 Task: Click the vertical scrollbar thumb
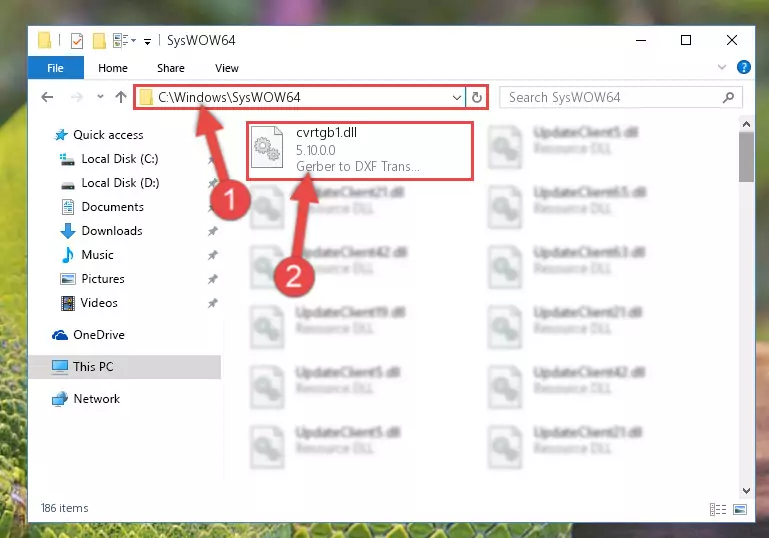click(x=746, y=157)
